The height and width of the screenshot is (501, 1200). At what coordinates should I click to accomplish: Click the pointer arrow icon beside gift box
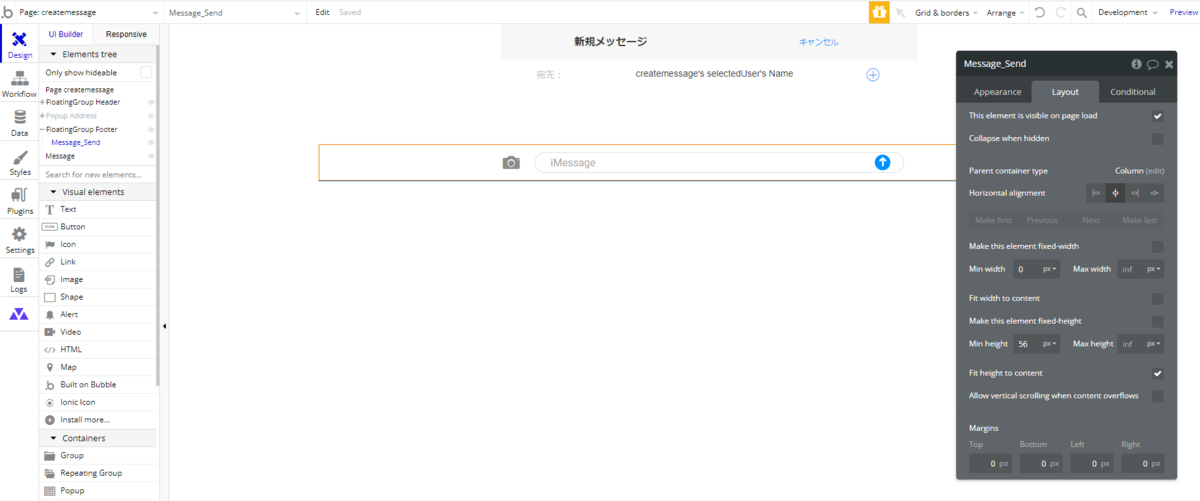coord(900,13)
